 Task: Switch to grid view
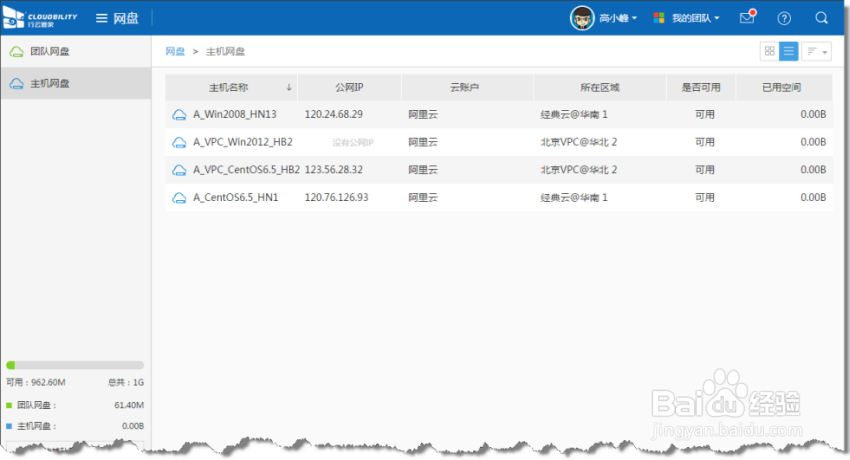point(769,51)
